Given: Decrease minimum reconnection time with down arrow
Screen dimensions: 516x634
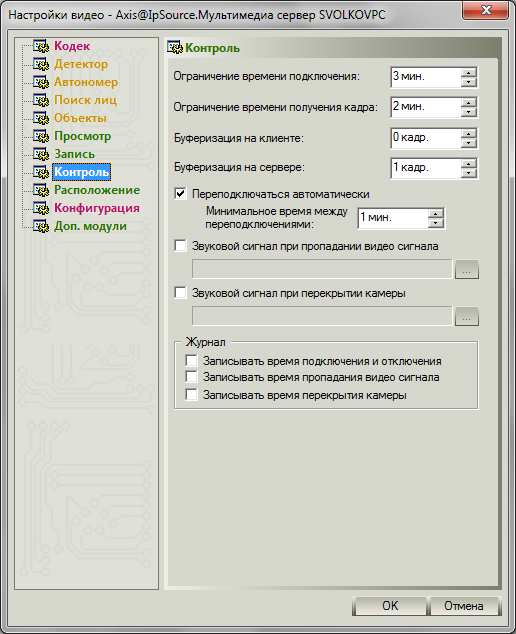Looking at the screenshot, I should pos(436,223).
